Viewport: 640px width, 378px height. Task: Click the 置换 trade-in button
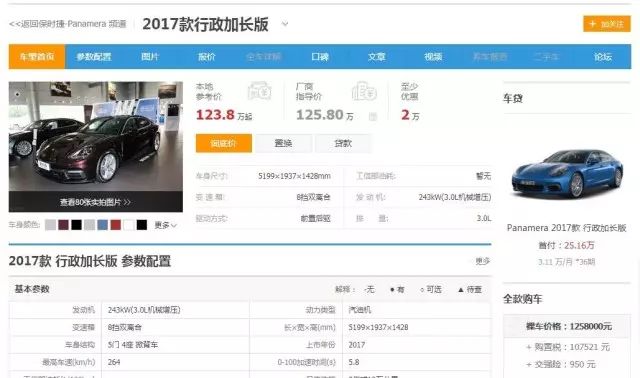(x=283, y=143)
